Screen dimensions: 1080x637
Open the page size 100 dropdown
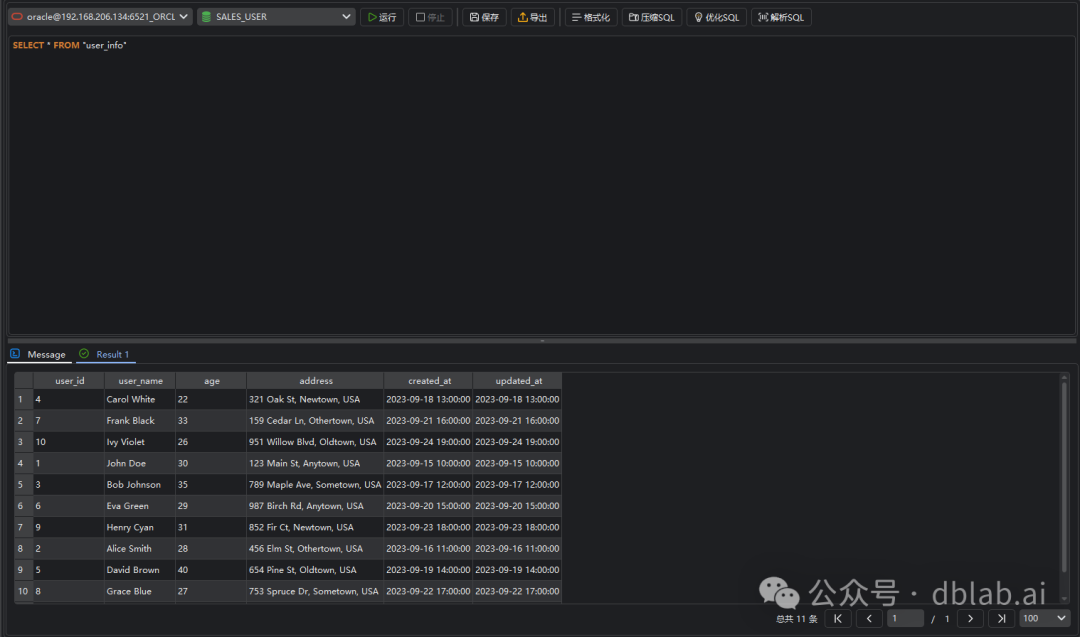click(x=1043, y=618)
